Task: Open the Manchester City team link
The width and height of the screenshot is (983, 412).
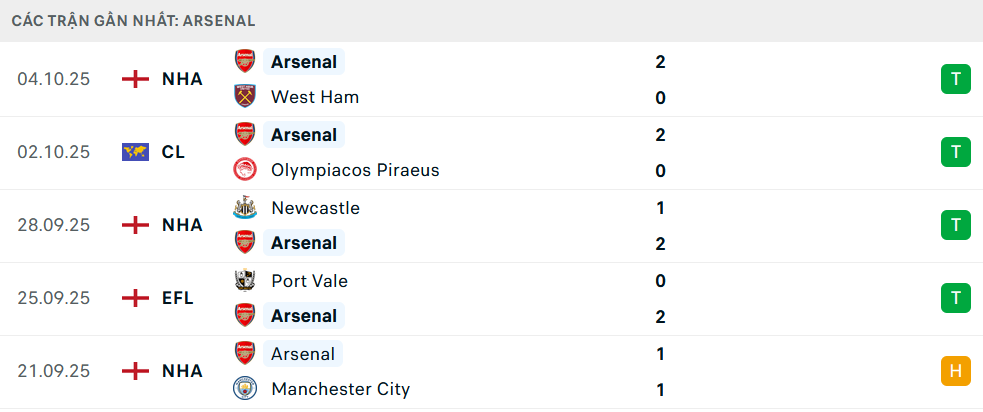Action: (x=340, y=389)
